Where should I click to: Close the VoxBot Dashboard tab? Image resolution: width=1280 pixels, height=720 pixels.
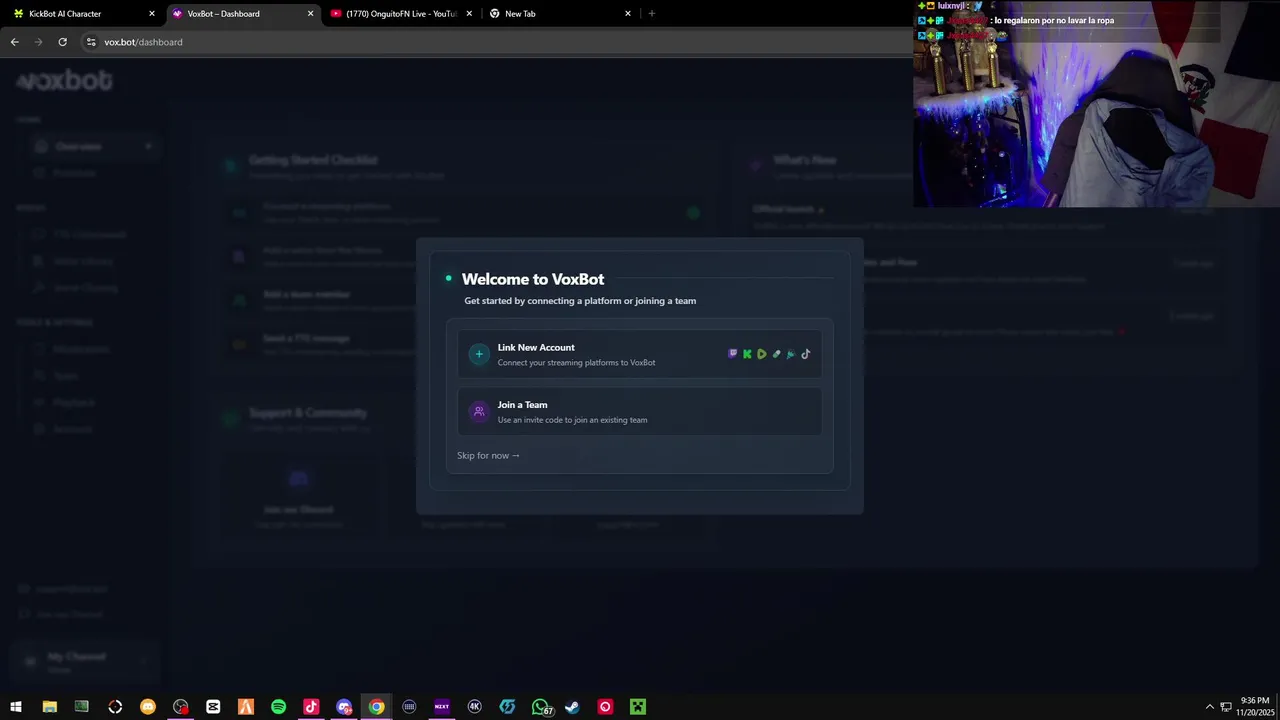(x=310, y=14)
